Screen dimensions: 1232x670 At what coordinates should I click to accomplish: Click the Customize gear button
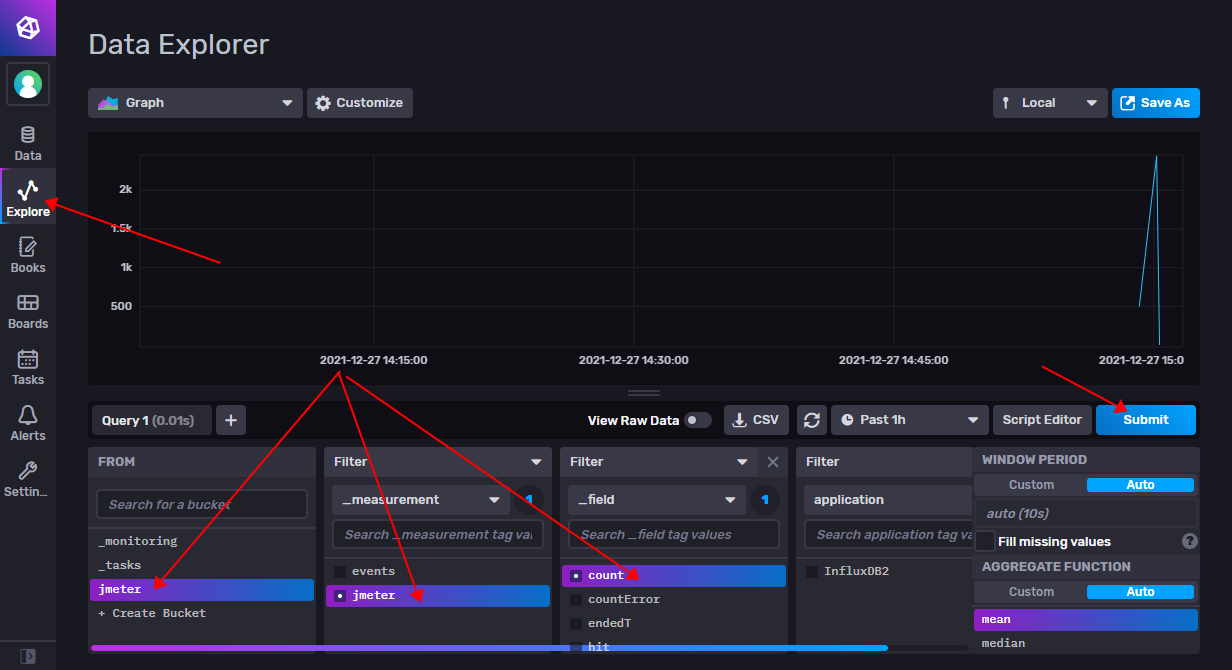point(359,103)
